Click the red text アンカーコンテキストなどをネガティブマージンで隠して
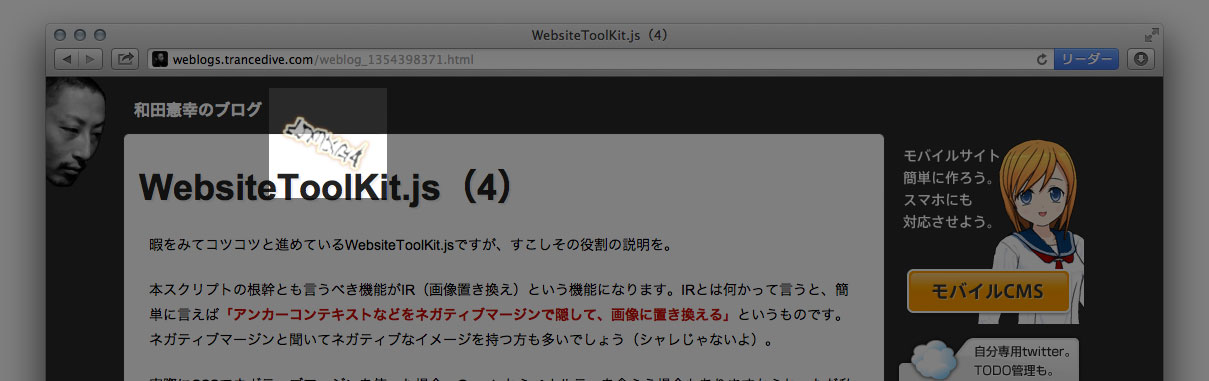The height and width of the screenshot is (381, 1209). point(479,316)
